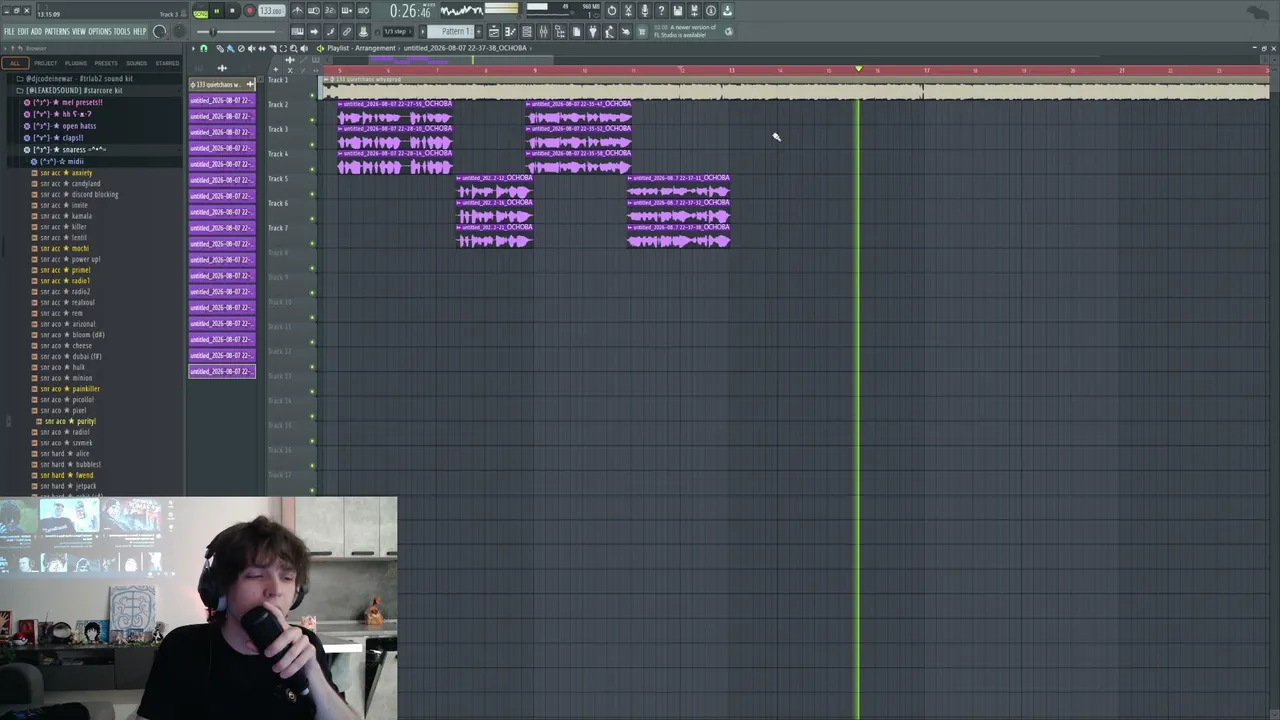The width and height of the screenshot is (1280, 720).
Task: Open the Playlist view icon
Action: point(494,31)
